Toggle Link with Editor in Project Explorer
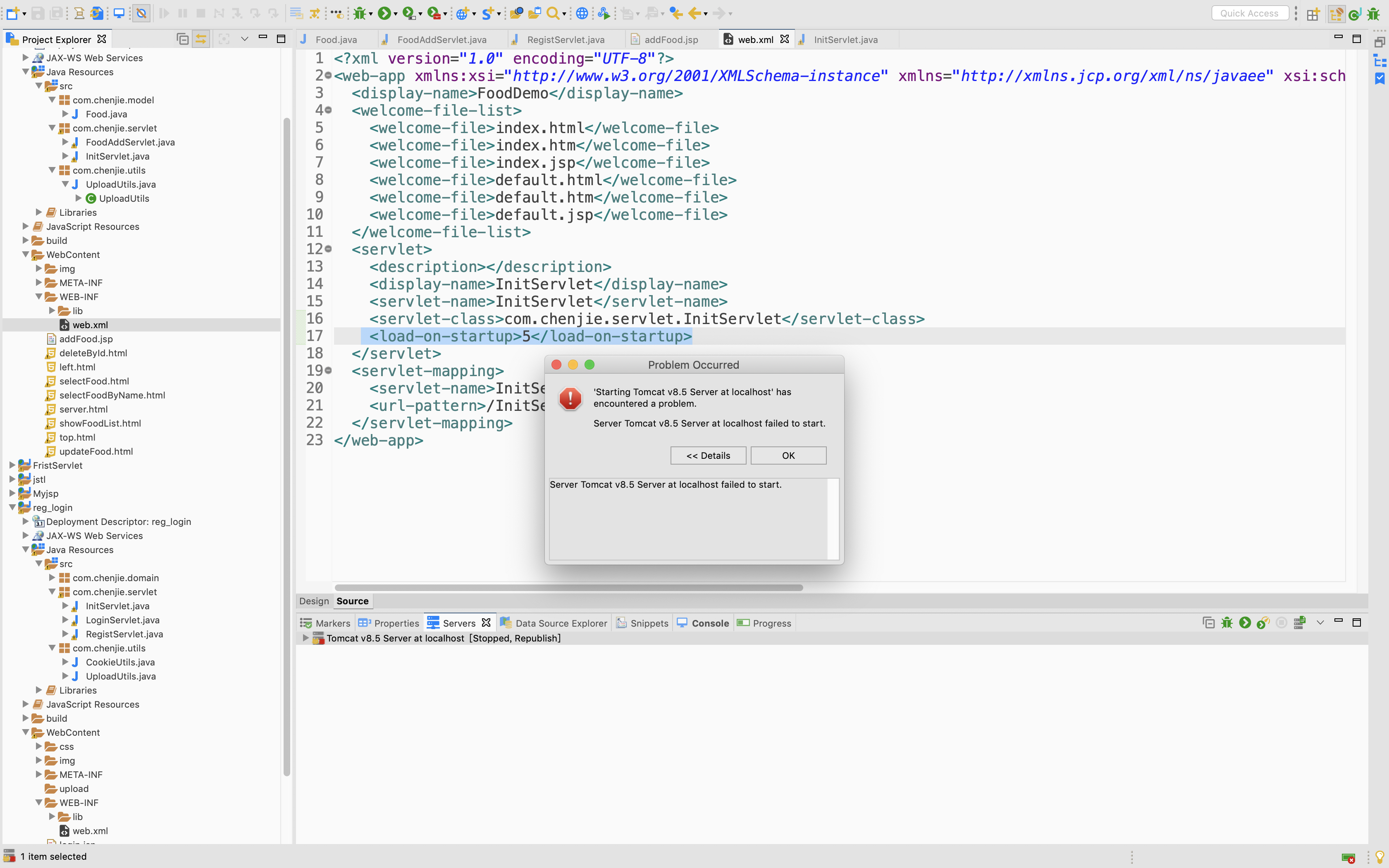 (201, 39)
